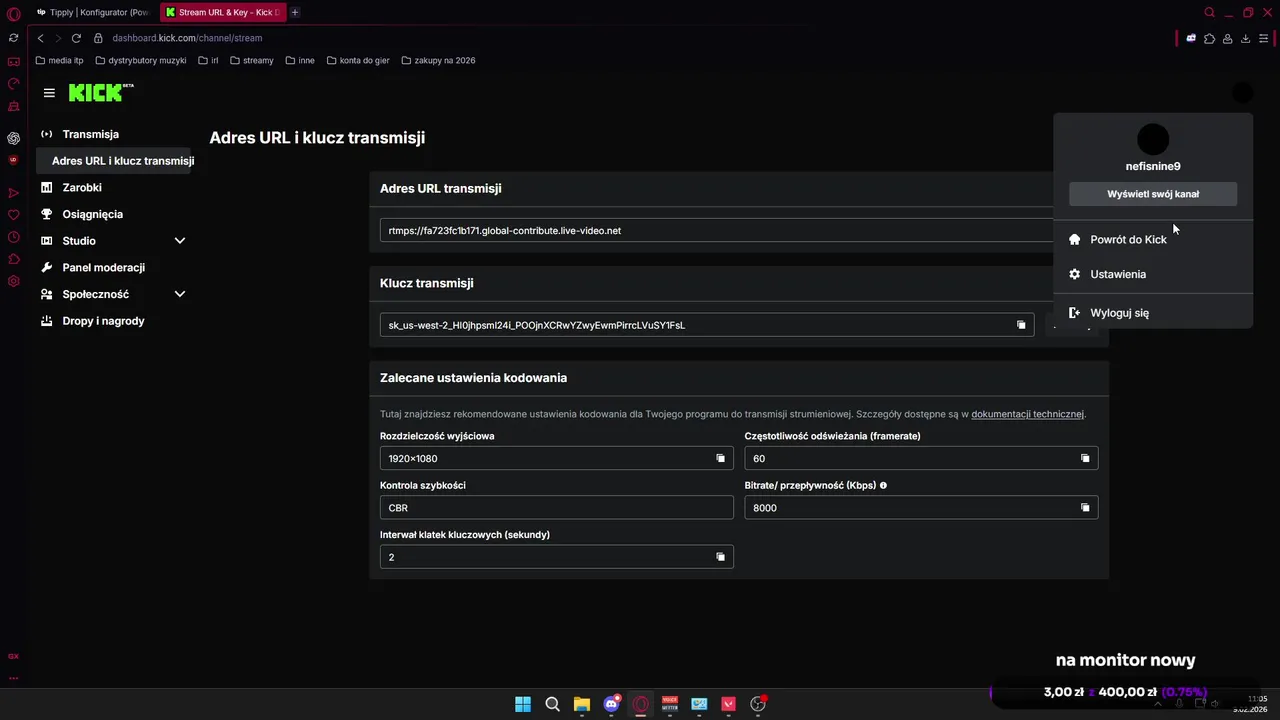The height and width of the screenshot is (720, 1280).
Task: Open the irl bookmarks folder
Action: pos(208,60)
